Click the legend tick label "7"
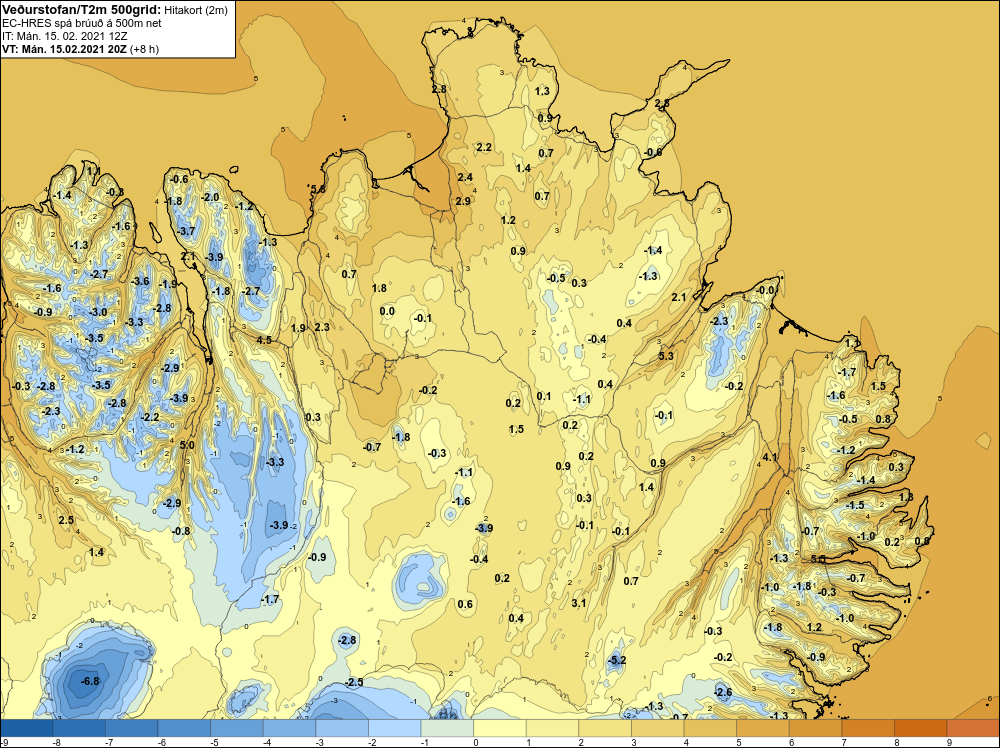 click(844, 743)
